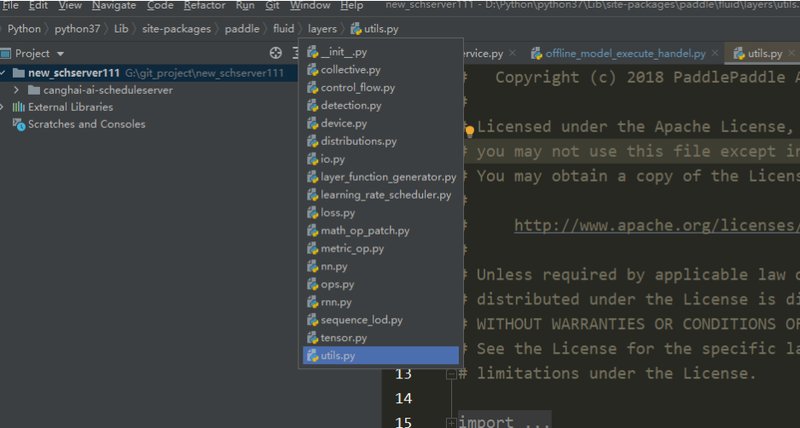The width and height of the screenshot is (800, 428).
Task: Click the Python file icon beside io.py
Action: pyautogui.click(x=313, y=159)
